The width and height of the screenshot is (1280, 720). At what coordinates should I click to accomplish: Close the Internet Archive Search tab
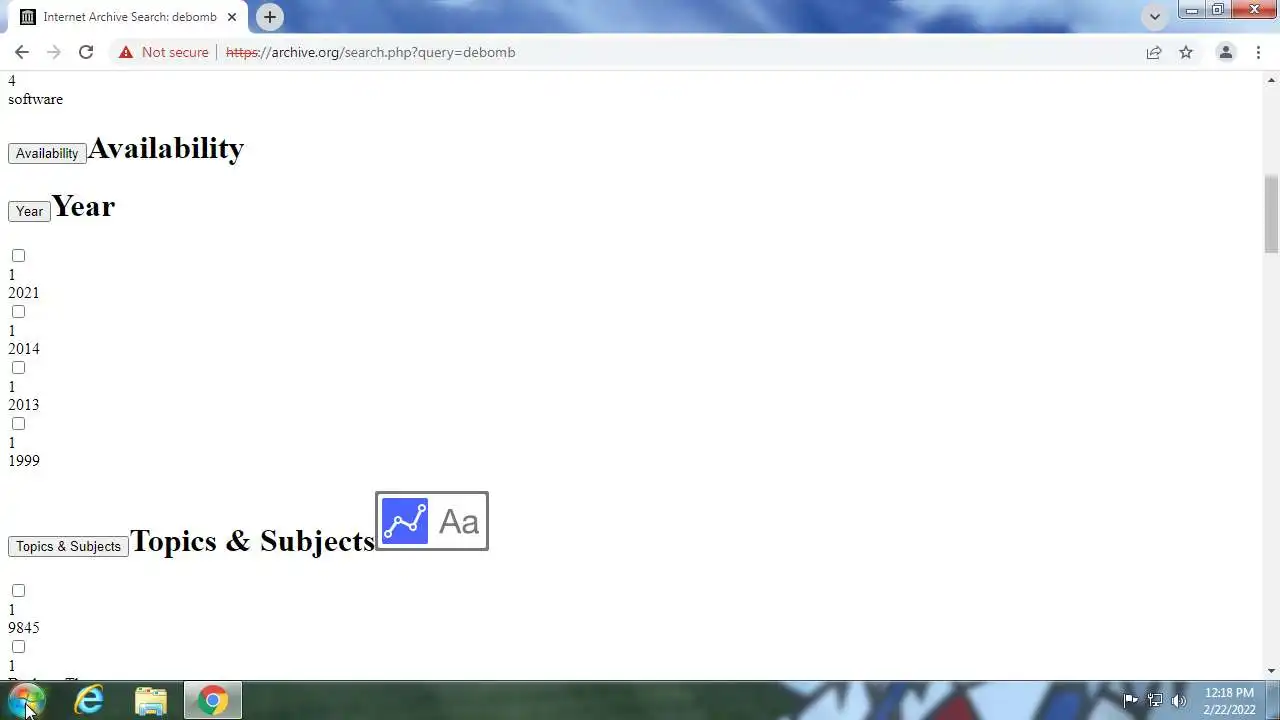[x=232, y=17]
